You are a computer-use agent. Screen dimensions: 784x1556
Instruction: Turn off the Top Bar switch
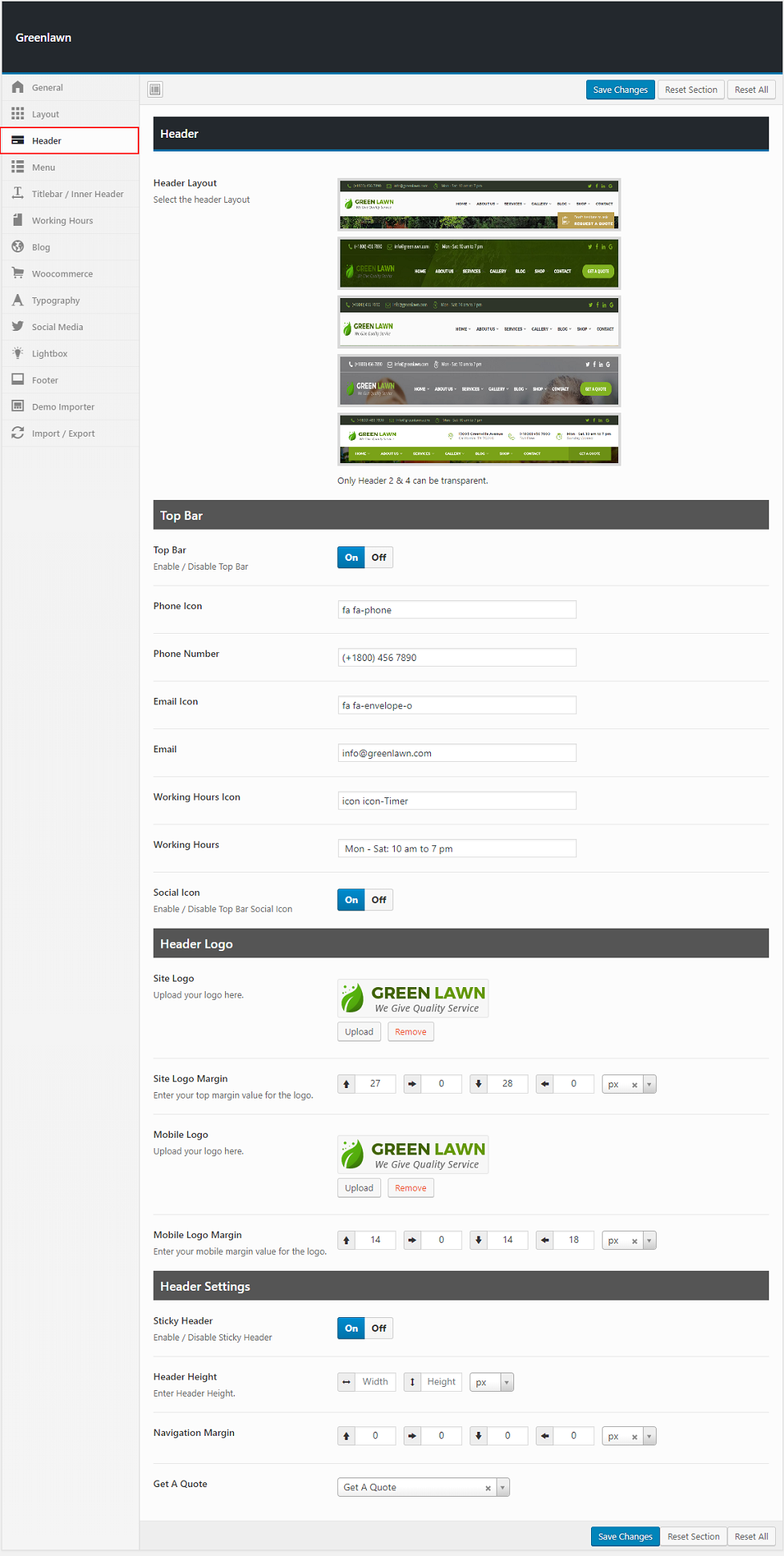coord(379,558)
